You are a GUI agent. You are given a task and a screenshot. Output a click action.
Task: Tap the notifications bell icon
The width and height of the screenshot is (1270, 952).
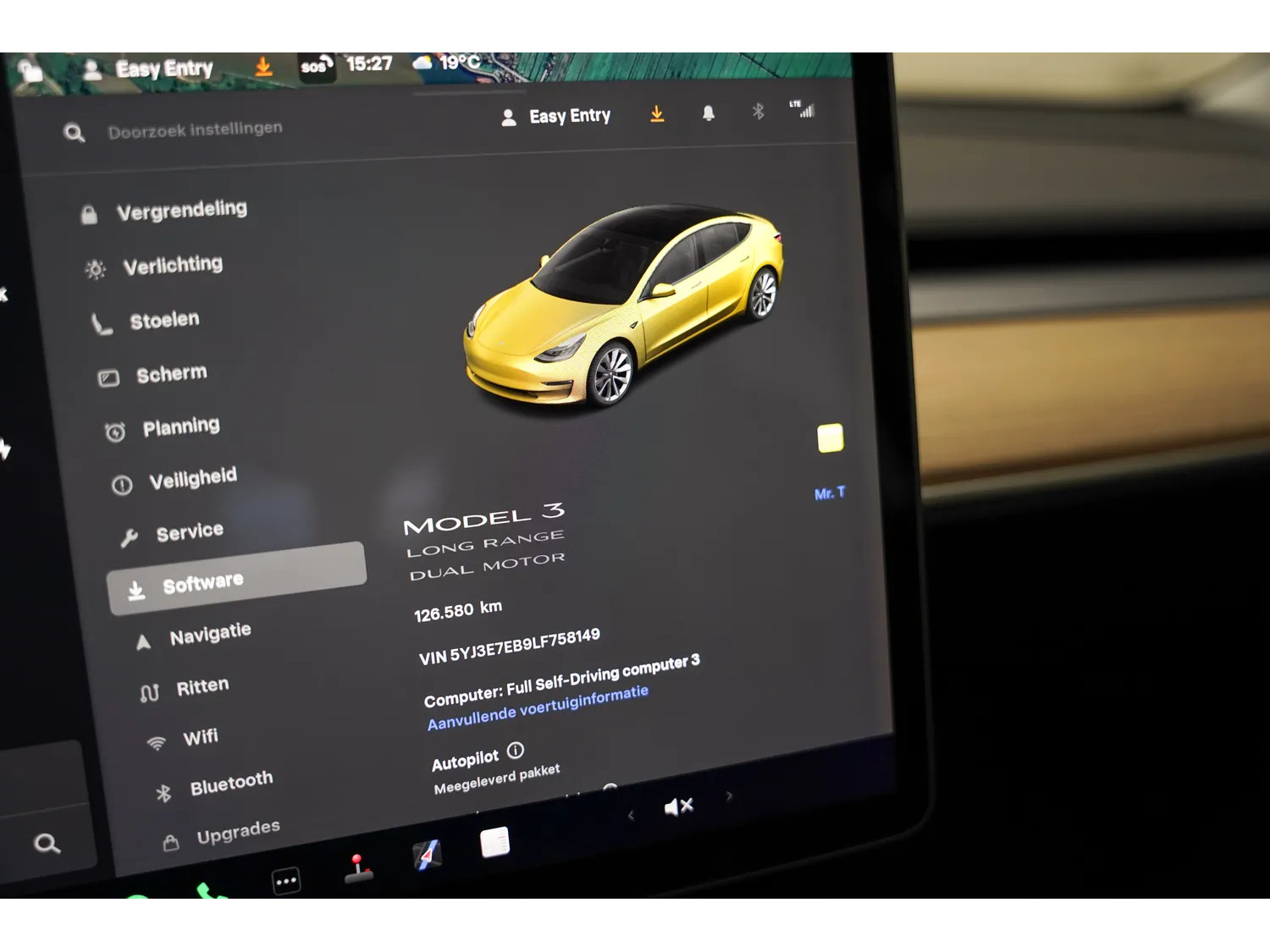(709, 113)
